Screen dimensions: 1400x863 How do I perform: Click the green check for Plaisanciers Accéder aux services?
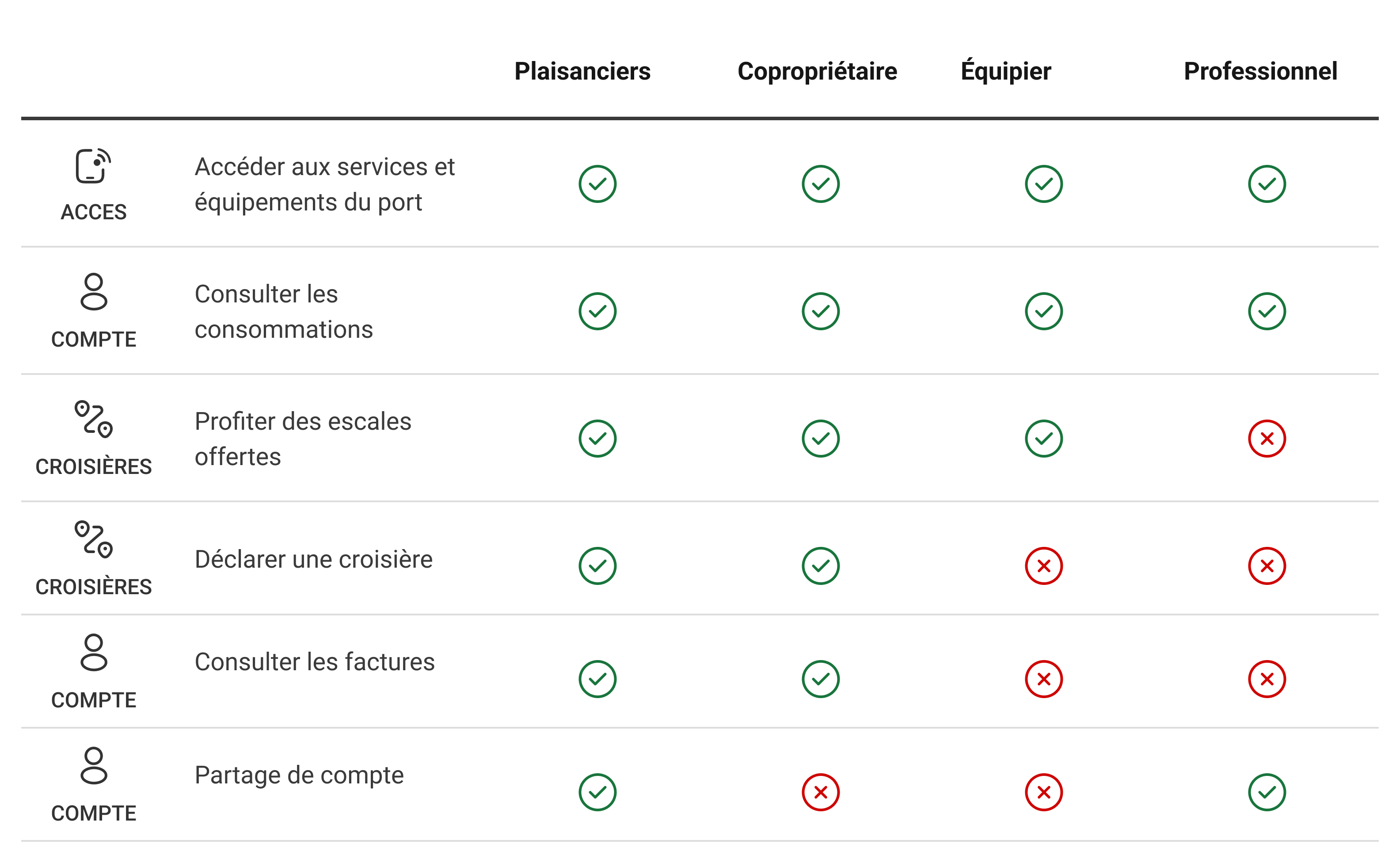point(597,184)
